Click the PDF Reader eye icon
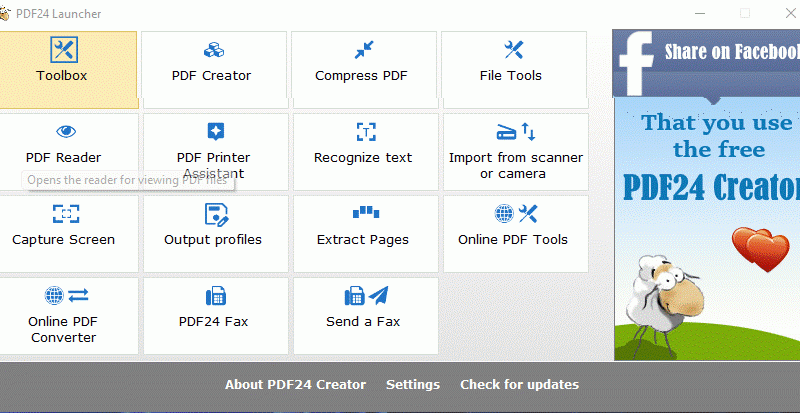800x413 pixels. pyautogui.click(x=66, y=131)
